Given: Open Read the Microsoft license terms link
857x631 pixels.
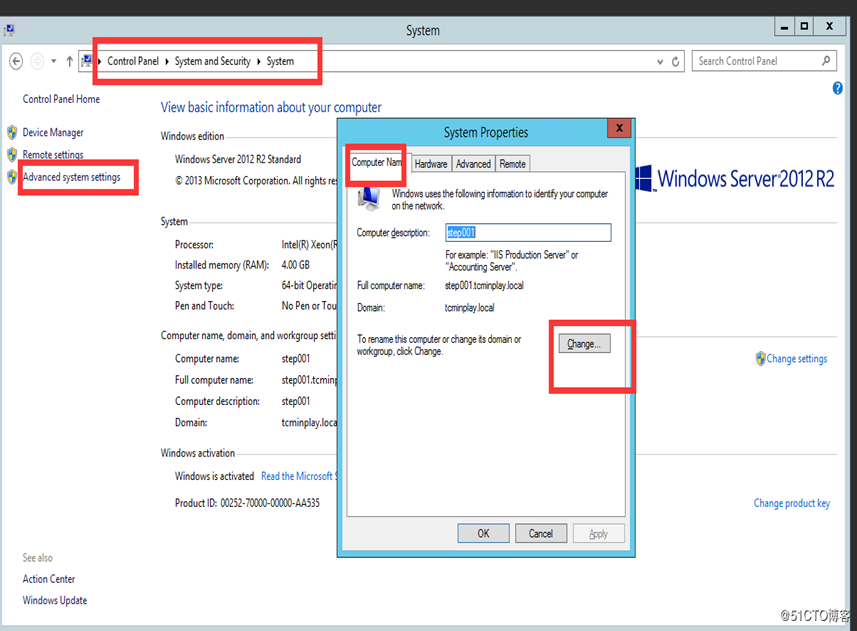Looking at the screenshot, I should pos(298,476).
